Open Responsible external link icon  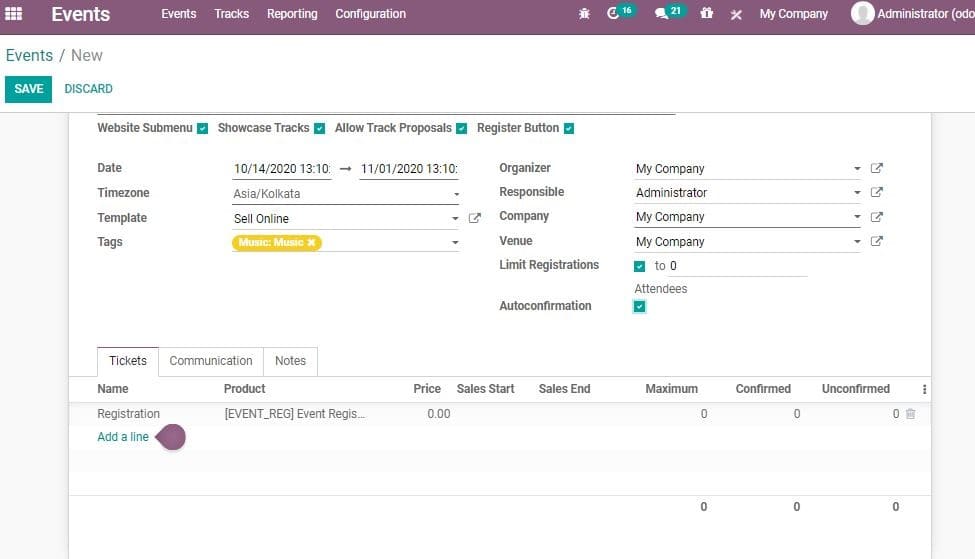pos(877,192)
